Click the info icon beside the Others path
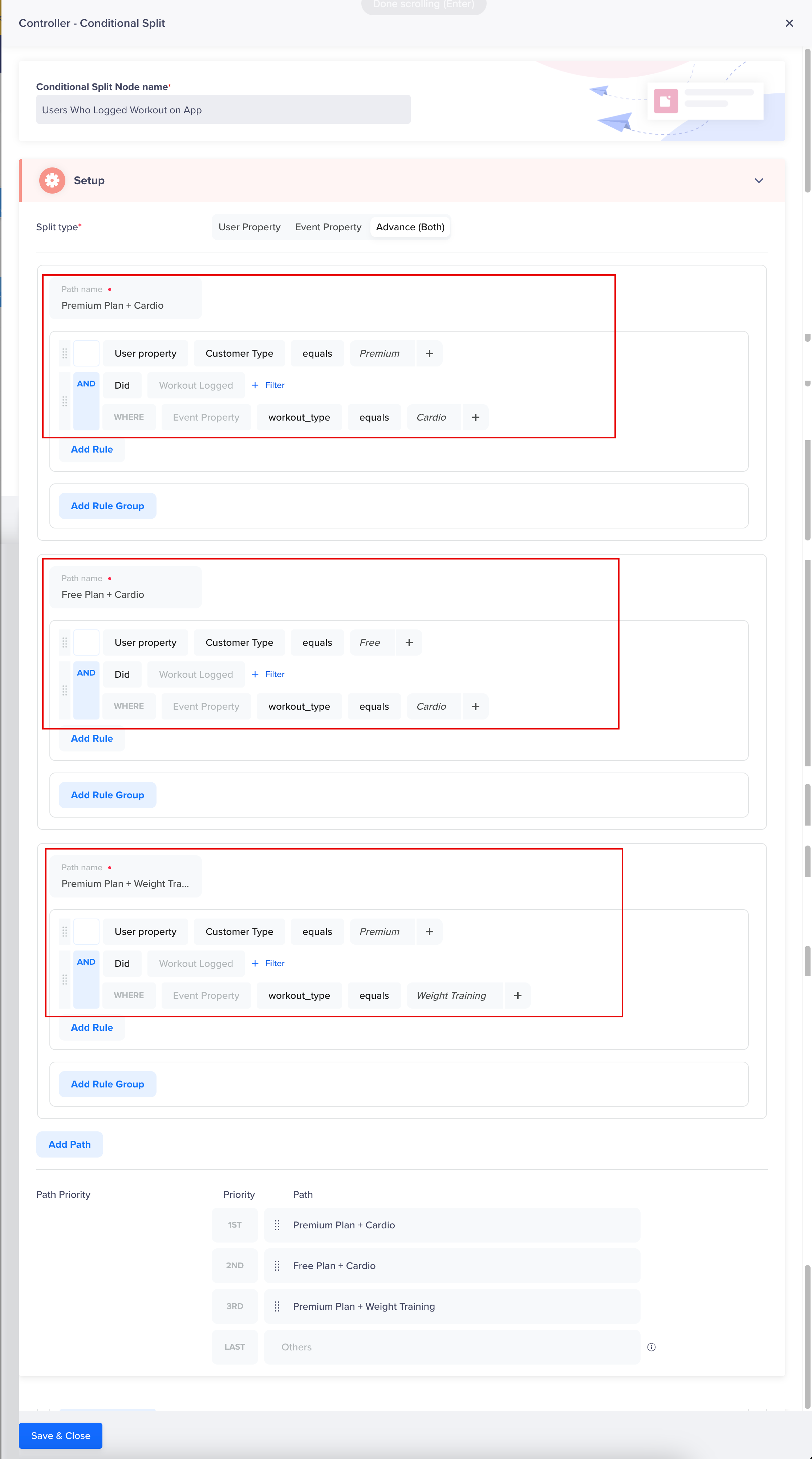This screenshot has width=812, height=1459. coord(651,1347)
